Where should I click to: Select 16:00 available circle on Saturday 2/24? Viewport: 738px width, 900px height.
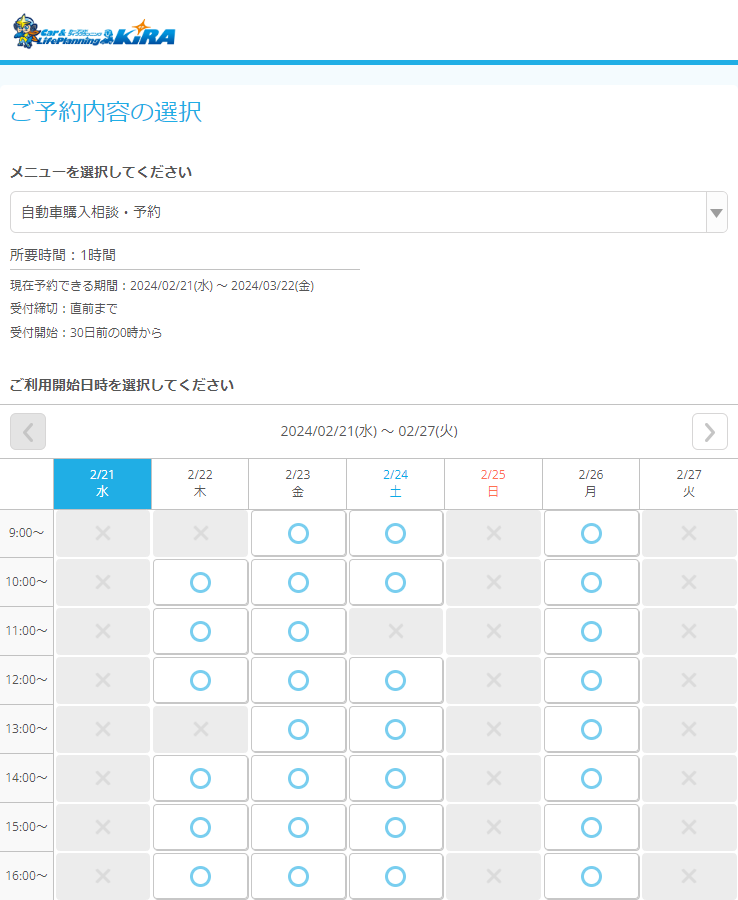(x=395, y=876)
